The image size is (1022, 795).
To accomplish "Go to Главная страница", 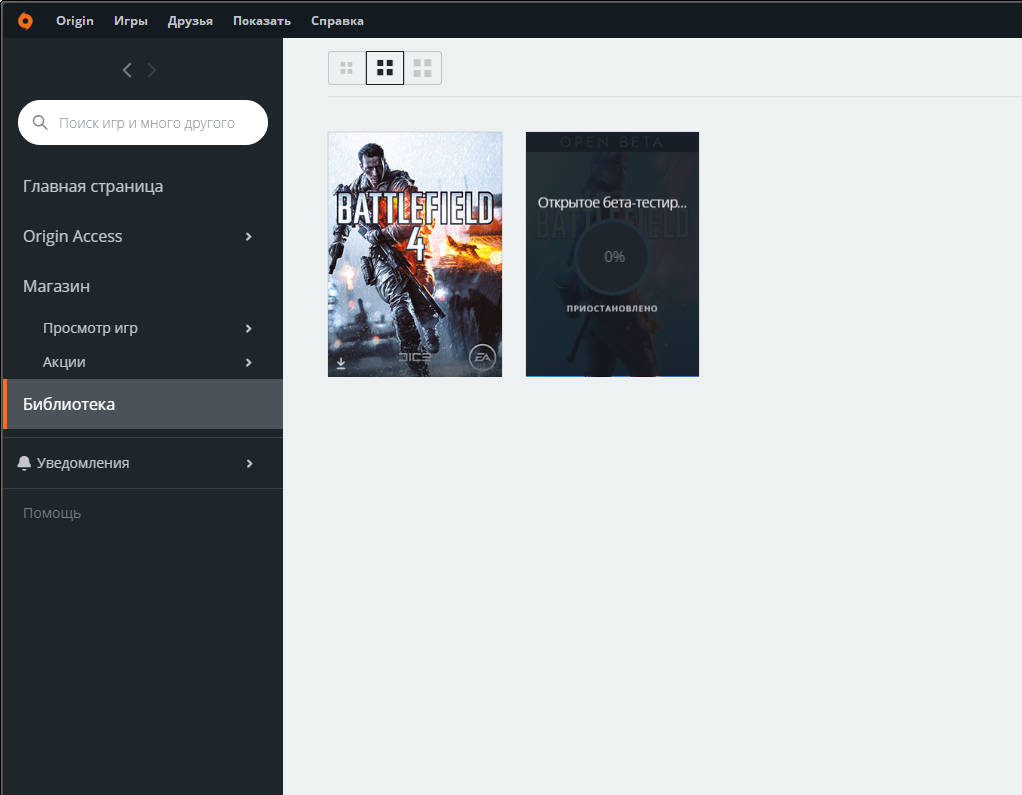I will click(93, 186).
